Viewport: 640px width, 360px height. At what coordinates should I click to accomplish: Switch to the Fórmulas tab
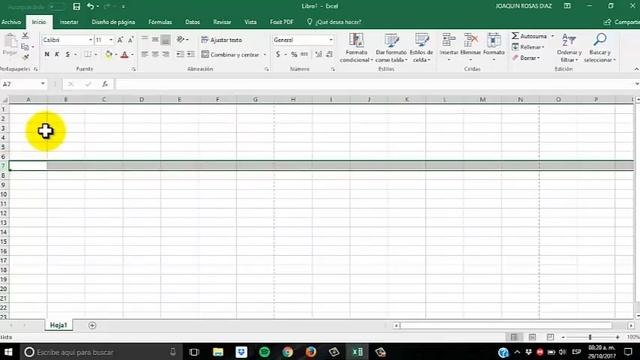click(x=160, y=22)
